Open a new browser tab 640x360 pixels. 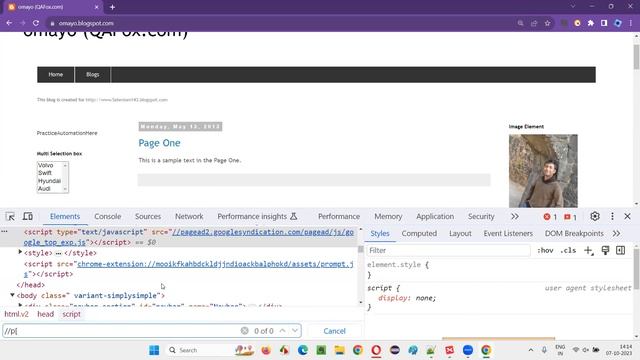click(112, 7)
